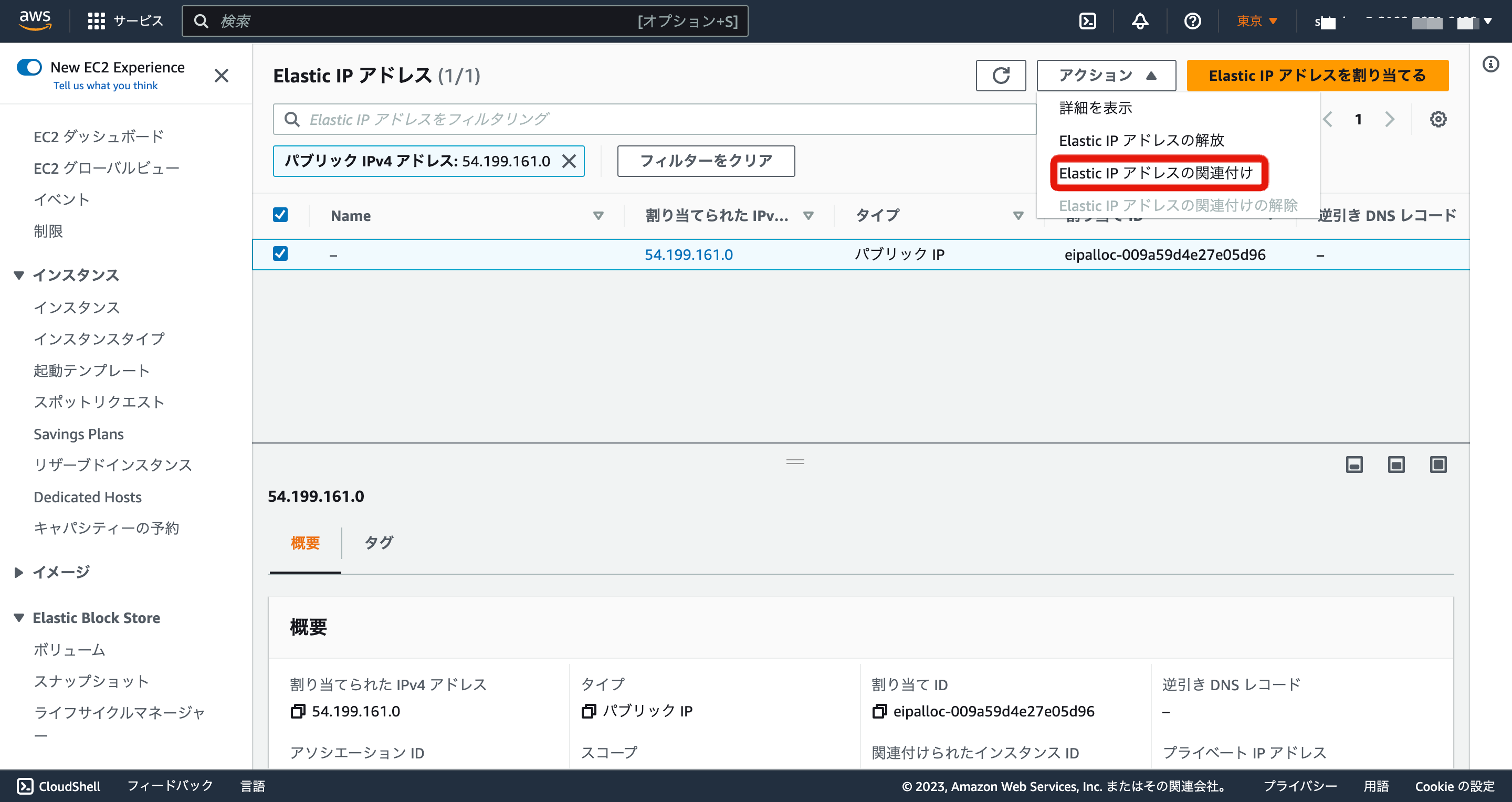Open the help question mark menu

pos(1192,22)
